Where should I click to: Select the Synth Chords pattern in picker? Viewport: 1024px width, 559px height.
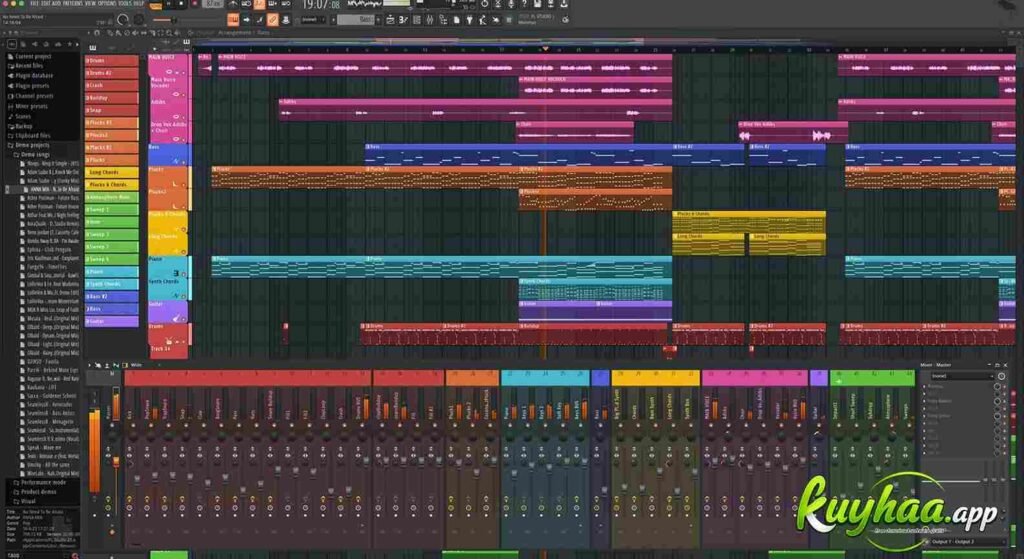pos(112,284)
